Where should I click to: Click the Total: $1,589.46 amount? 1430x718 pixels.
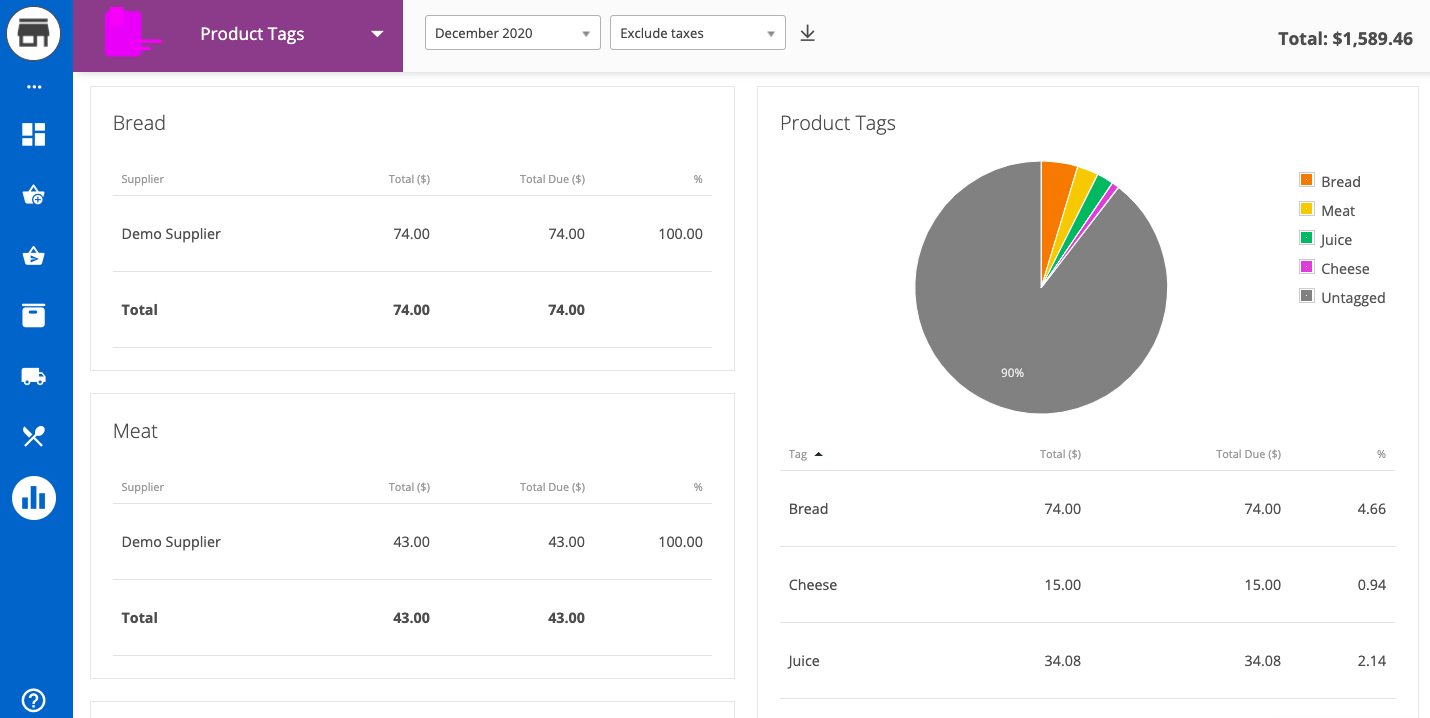click(1345, 39)
